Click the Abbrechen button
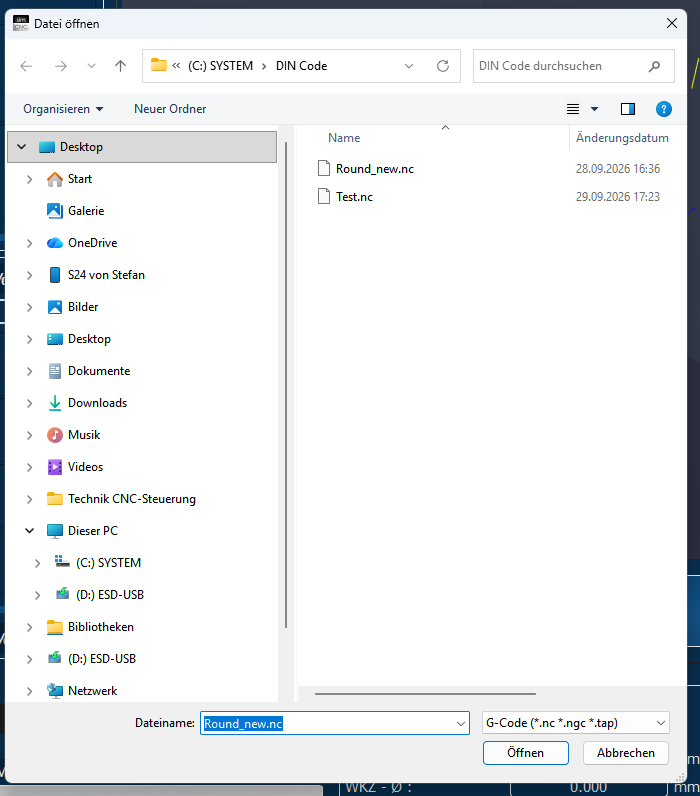This screenshot has height=796, width=700. tap(625, 753)
